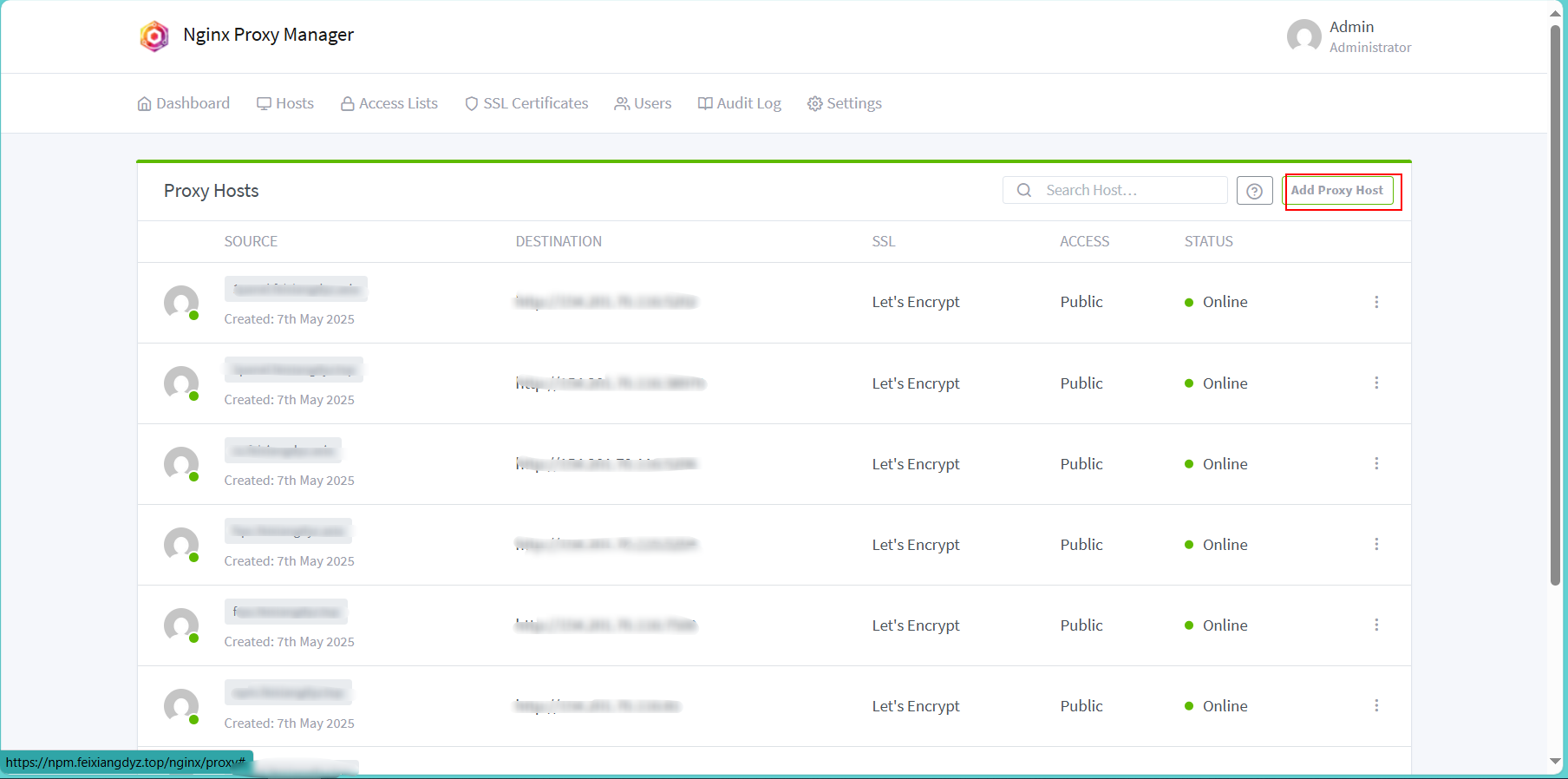
Task: Open the help question mark icon
Action: pos(1254,191)
